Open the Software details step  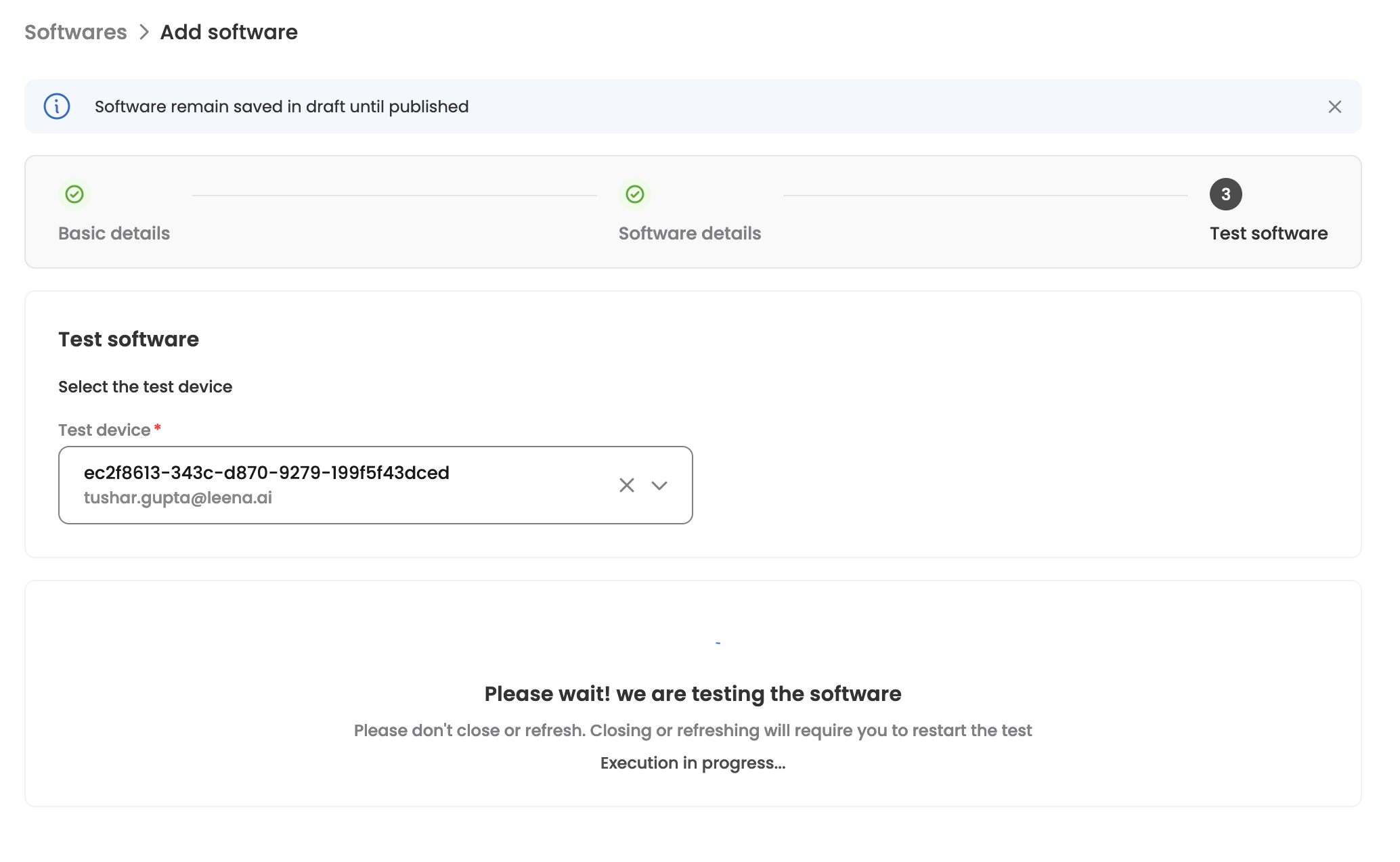689,233
